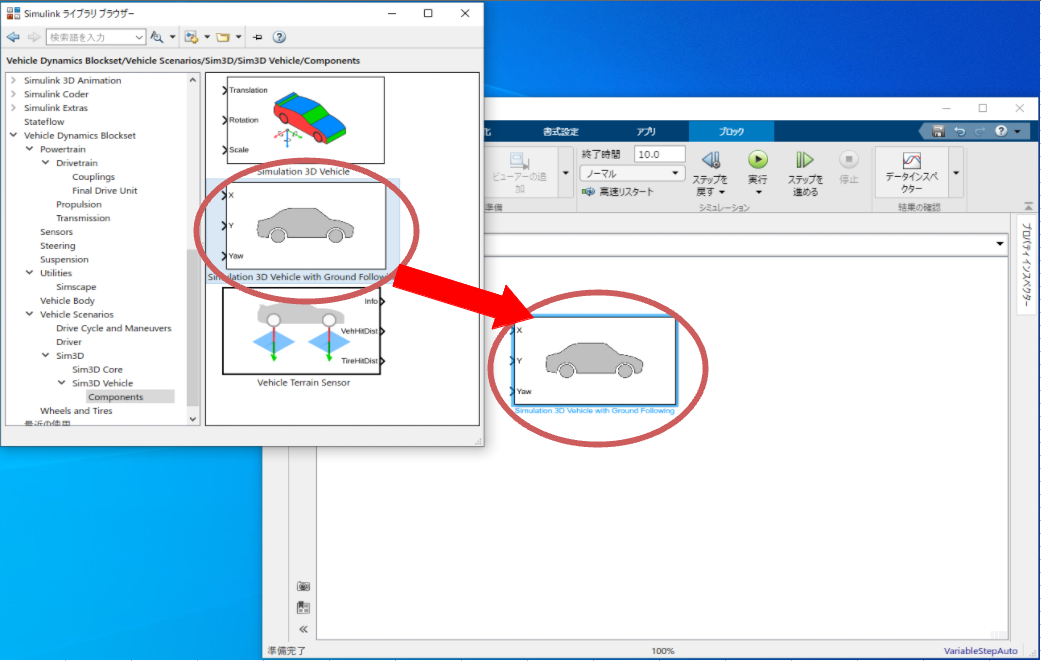Click the Step Back (ステップを戻す) button
Viewport: 1041px width, 661px height.
pyautogui.click(x=710, y=173)
